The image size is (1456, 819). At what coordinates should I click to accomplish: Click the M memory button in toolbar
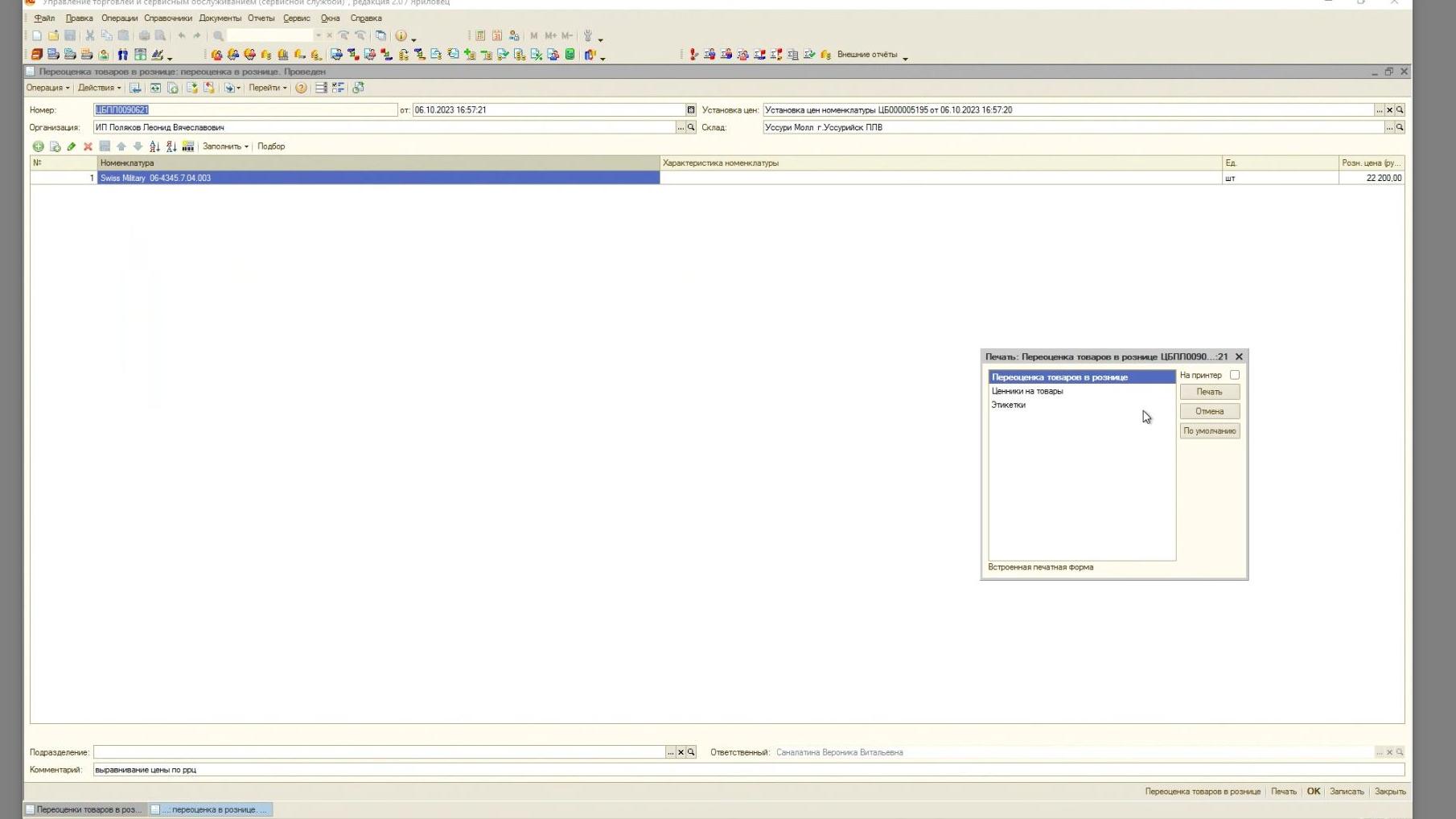point(533,35)
